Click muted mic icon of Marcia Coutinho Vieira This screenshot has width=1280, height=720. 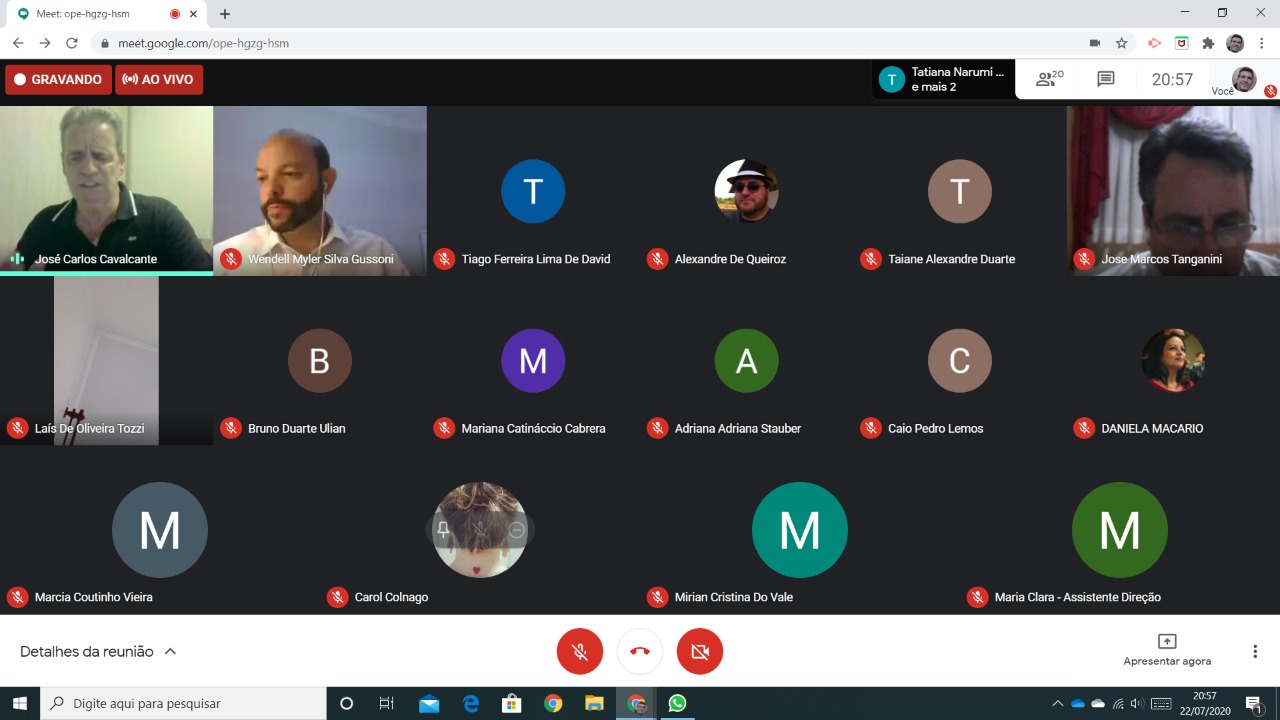pos(17,597)
